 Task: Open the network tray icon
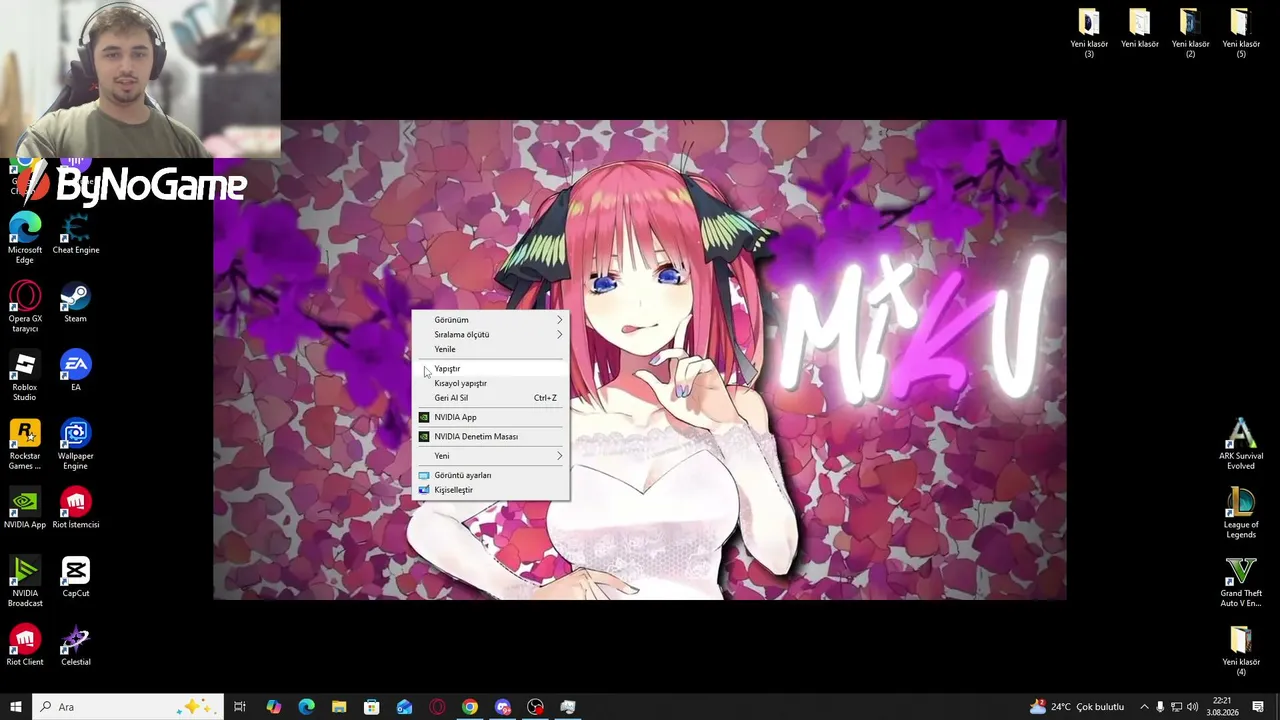pos(1176,707)
